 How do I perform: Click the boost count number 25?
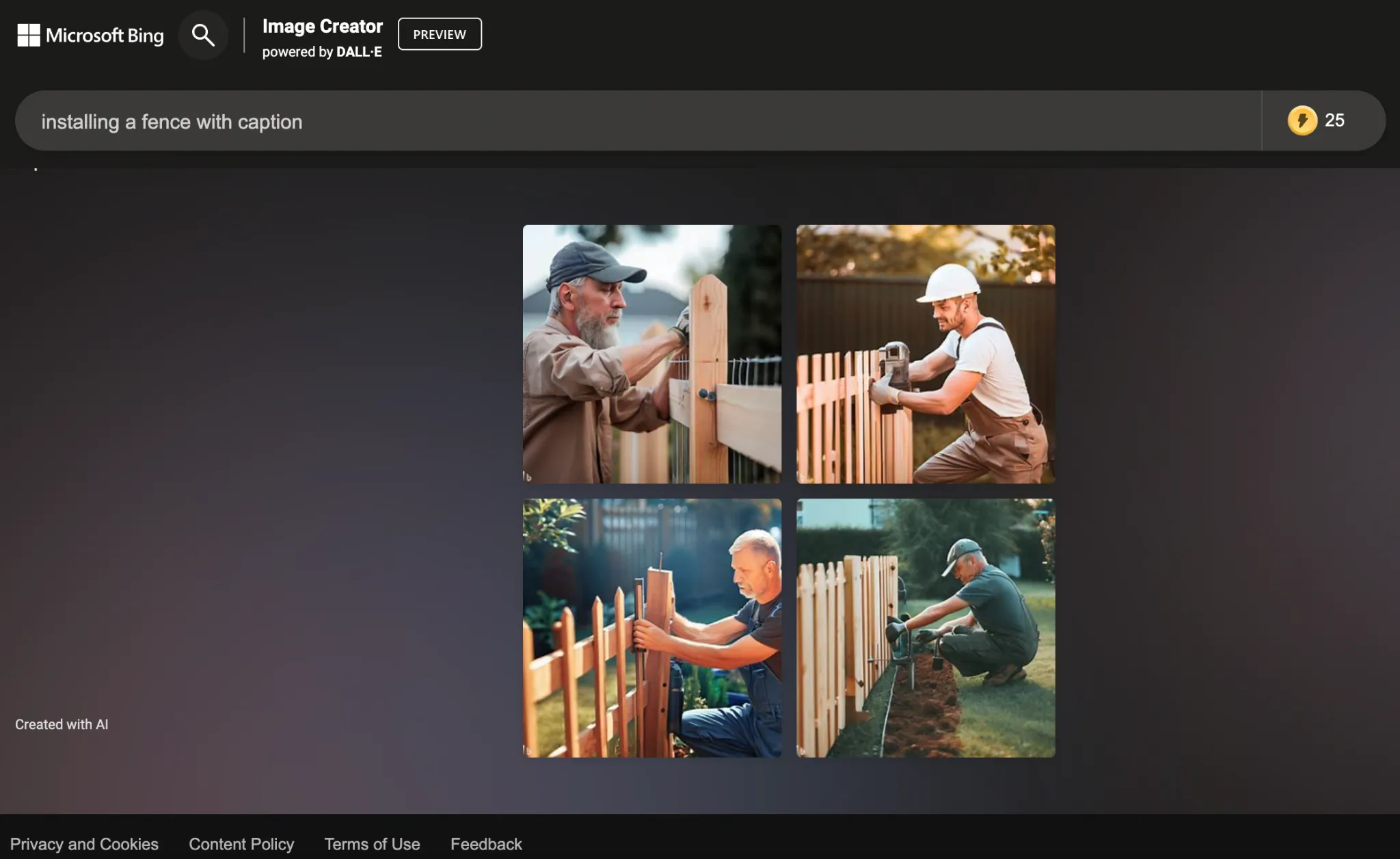pos(1334,120)
